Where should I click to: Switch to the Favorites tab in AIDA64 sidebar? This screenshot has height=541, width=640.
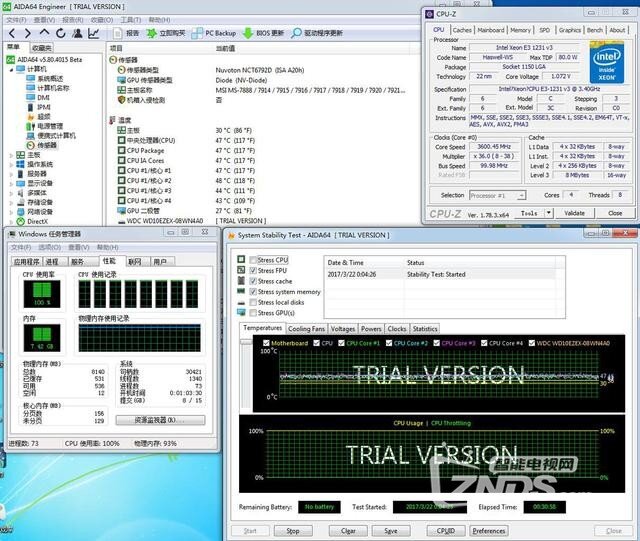click(42, 48)
